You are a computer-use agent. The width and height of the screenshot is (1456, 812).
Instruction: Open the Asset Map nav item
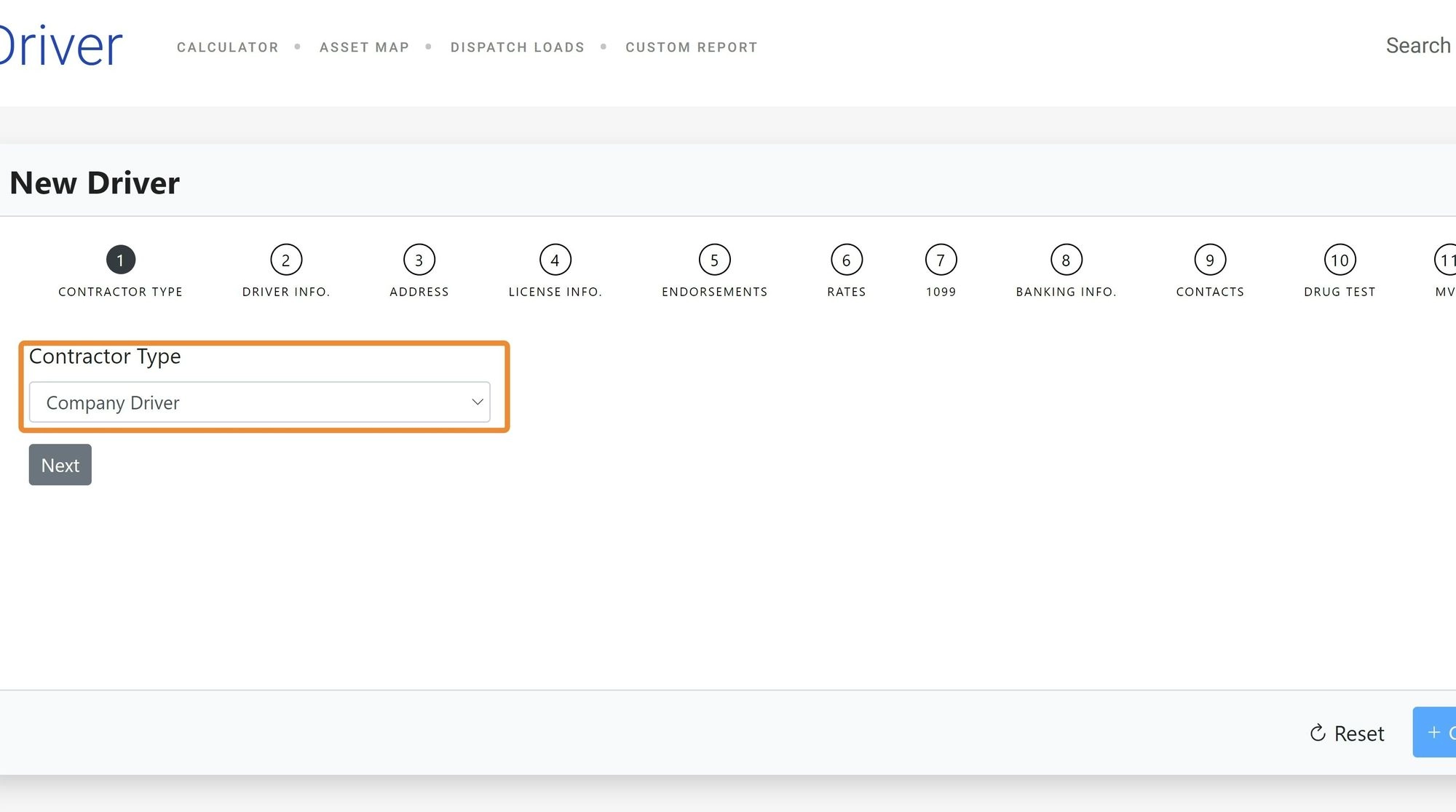coord(364,47)
